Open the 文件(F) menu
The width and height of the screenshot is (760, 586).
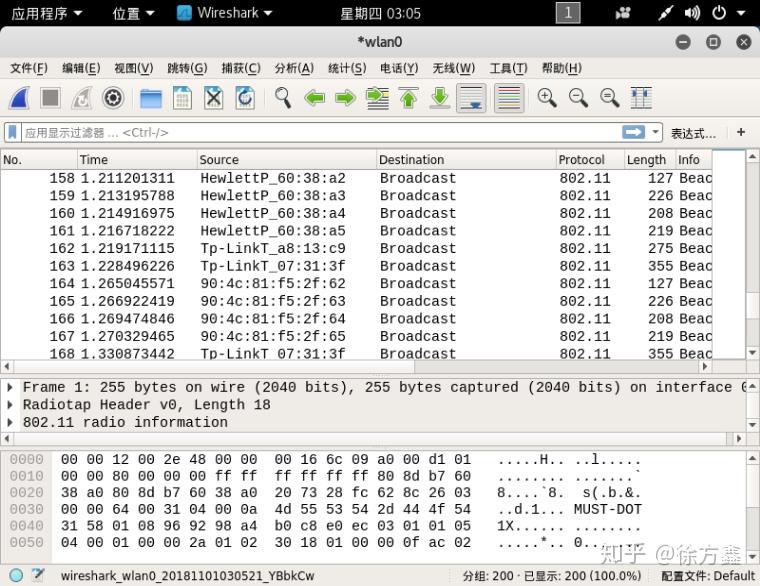(29, 68)
